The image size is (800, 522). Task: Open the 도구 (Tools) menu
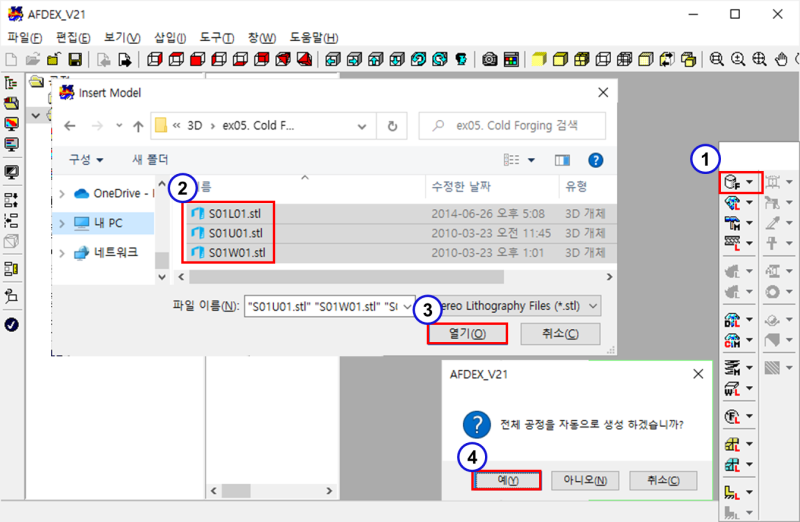(x=216, y=37)
